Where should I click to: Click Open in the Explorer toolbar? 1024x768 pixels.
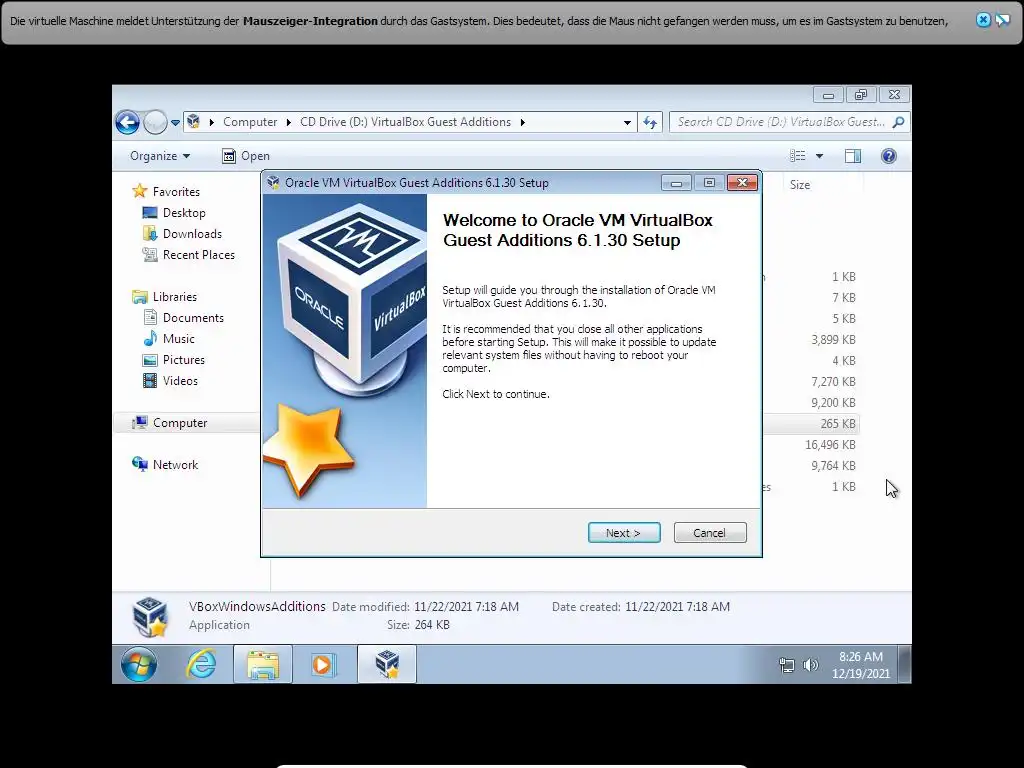(x=246, y=156)
